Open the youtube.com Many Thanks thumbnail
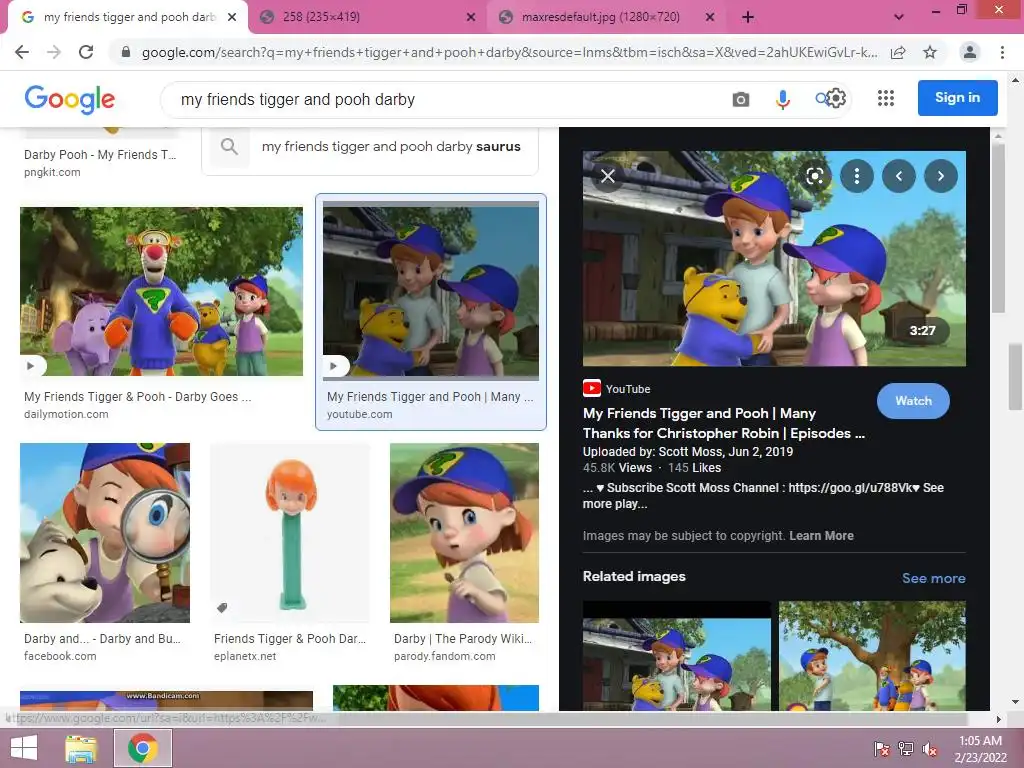Image resolution: width=1024 pixels, height=768 pixels. coord(431,291)
